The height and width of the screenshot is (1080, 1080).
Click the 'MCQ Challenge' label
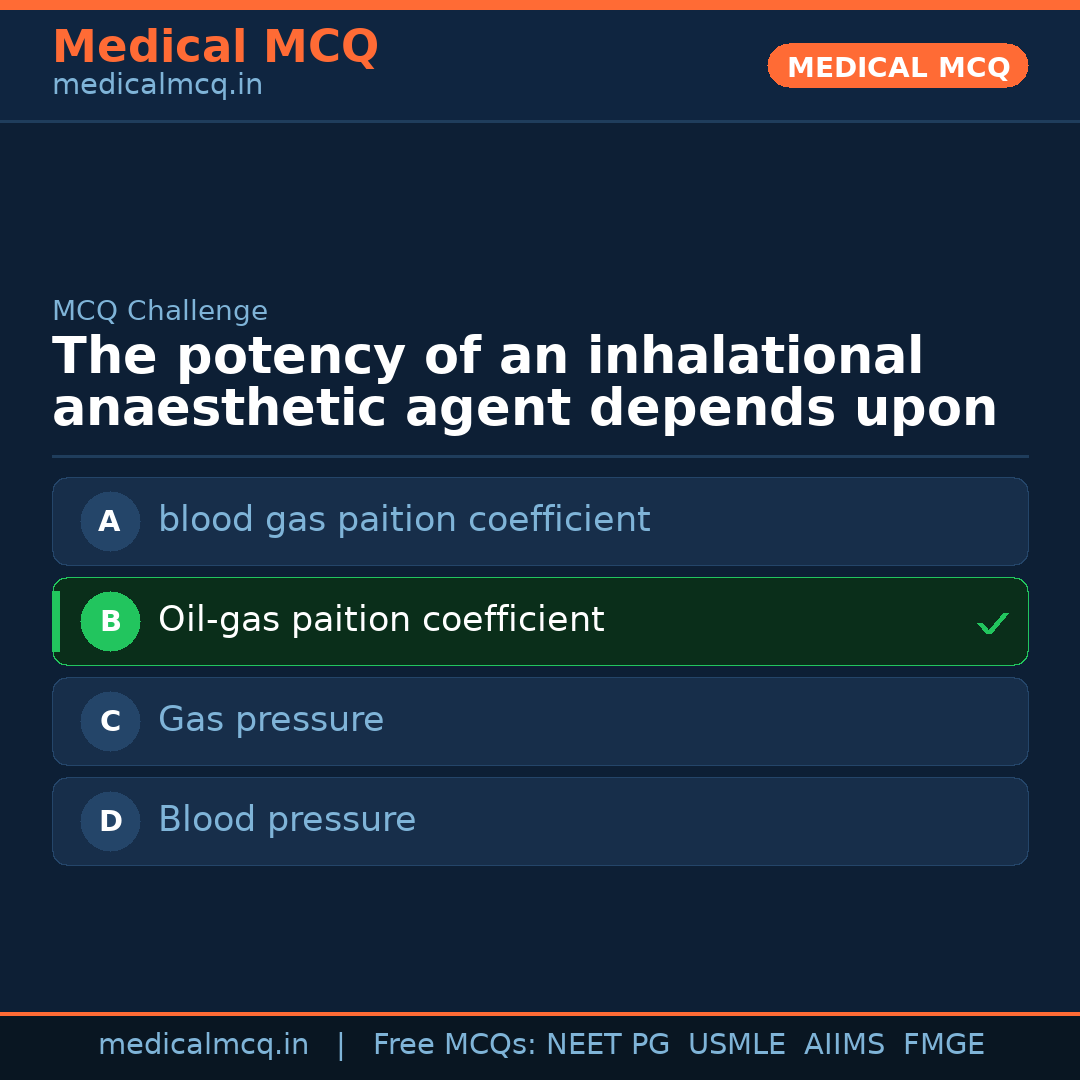coord(160,311)
